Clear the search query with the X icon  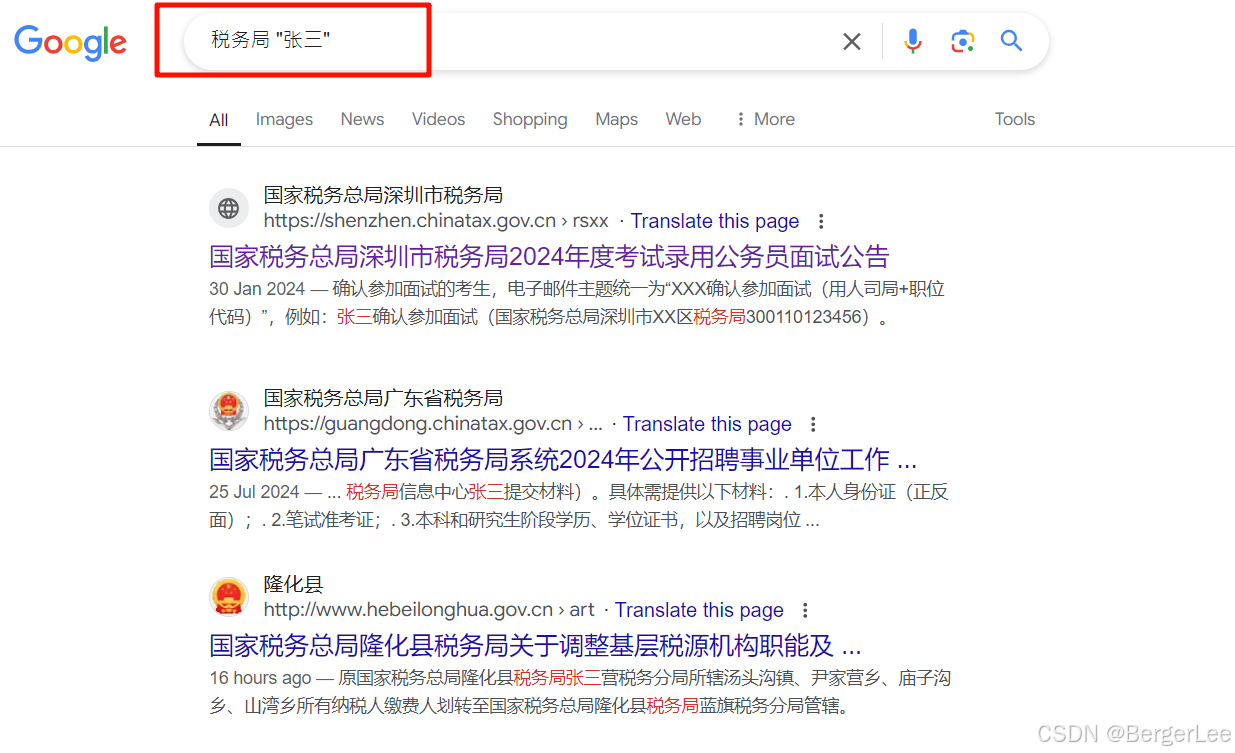[851, 41]
